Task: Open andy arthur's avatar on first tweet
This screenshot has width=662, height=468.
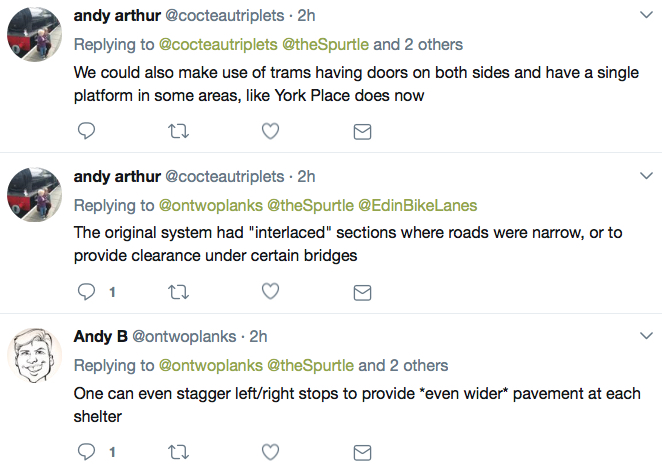Action: [34, 35]
